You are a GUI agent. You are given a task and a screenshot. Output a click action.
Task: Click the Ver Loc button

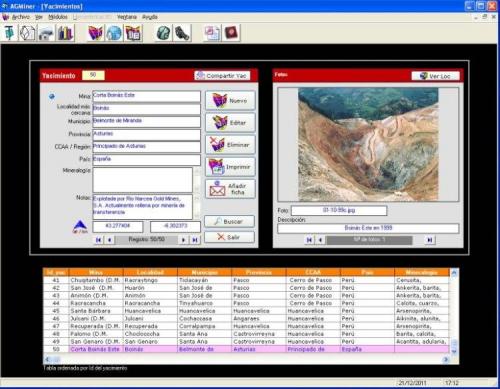[436, 76]
